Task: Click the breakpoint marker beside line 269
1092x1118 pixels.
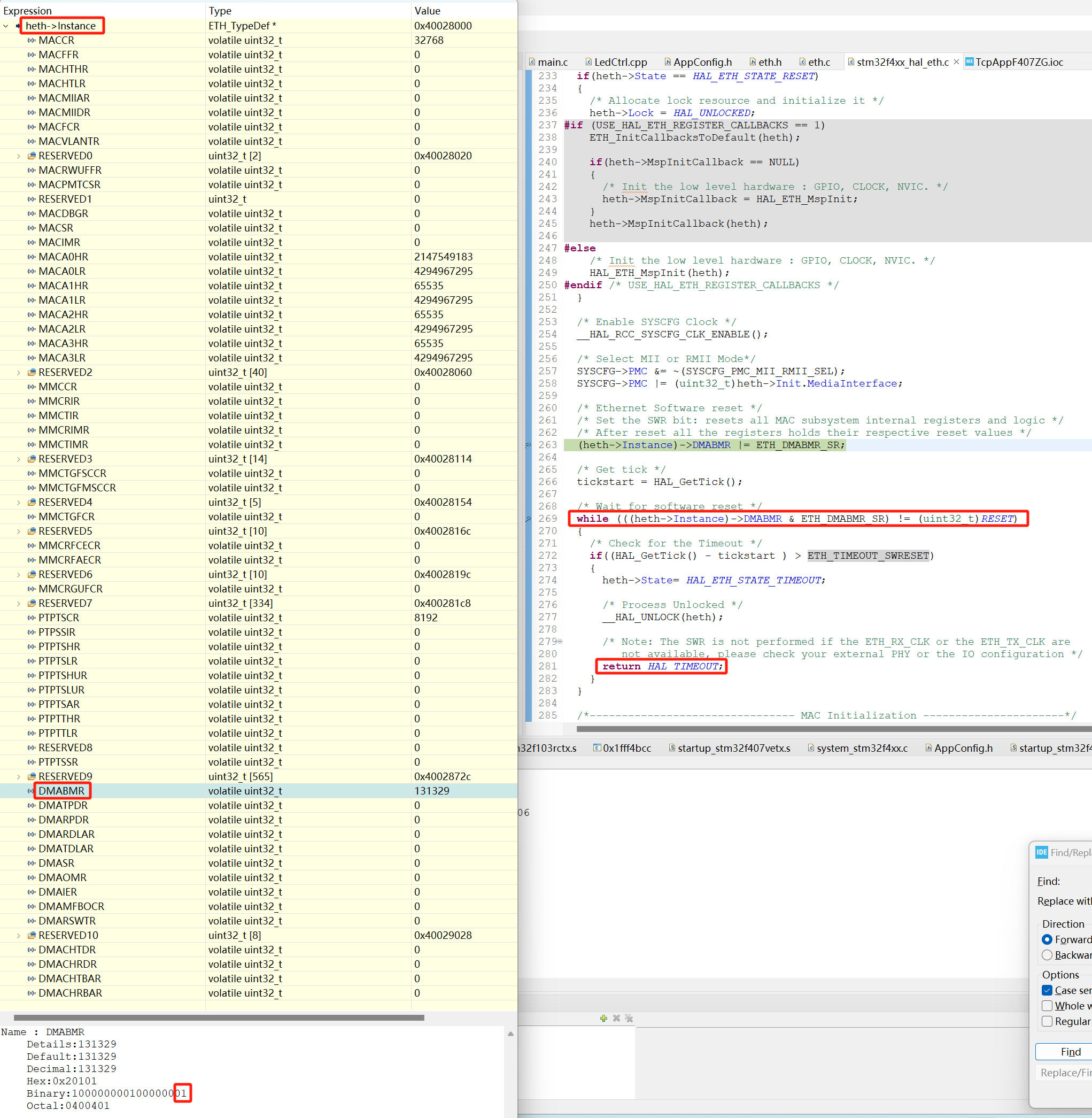Action: tap(528, 519)
